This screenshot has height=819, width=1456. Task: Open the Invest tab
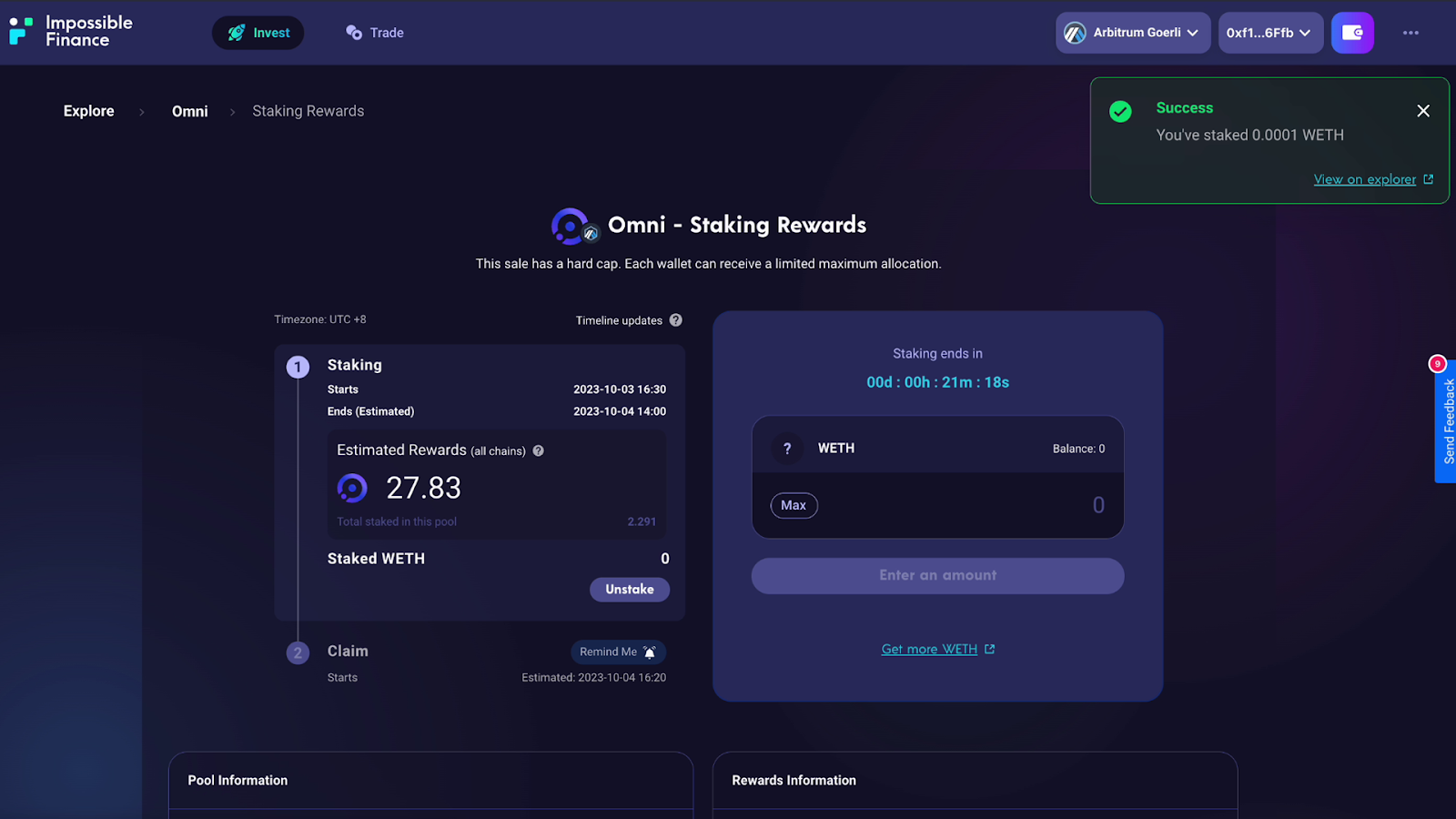coord(258,33)
